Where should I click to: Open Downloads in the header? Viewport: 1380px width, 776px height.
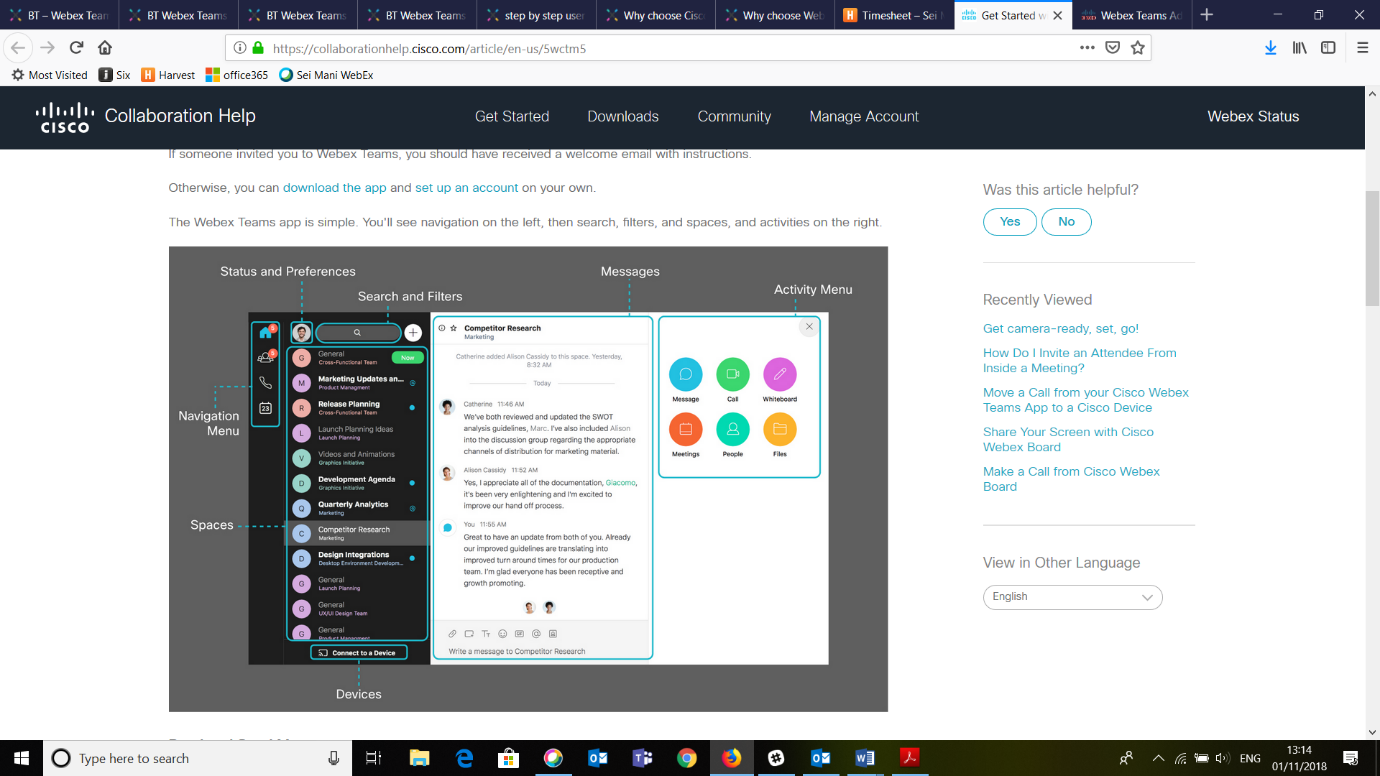point(623,116)
